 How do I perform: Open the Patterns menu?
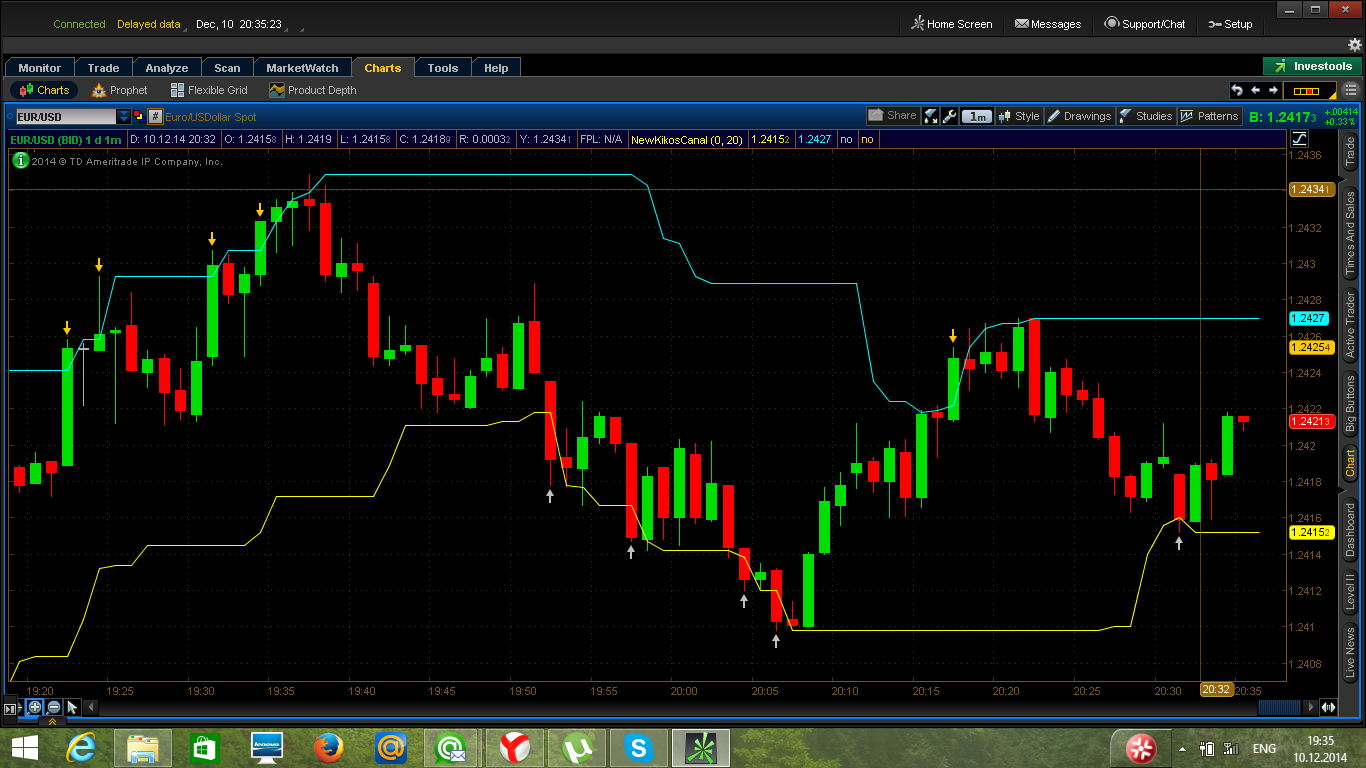coord(1210,116)
